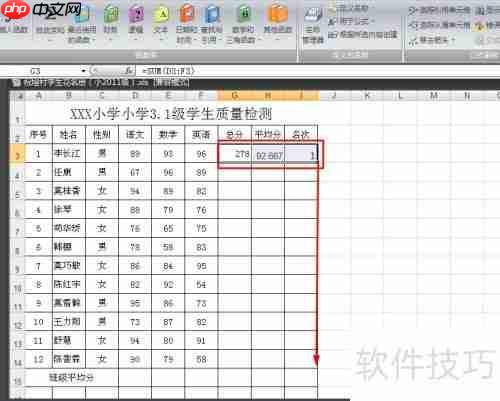
Task: Select column D header
Action: click(x=135, y=96)
